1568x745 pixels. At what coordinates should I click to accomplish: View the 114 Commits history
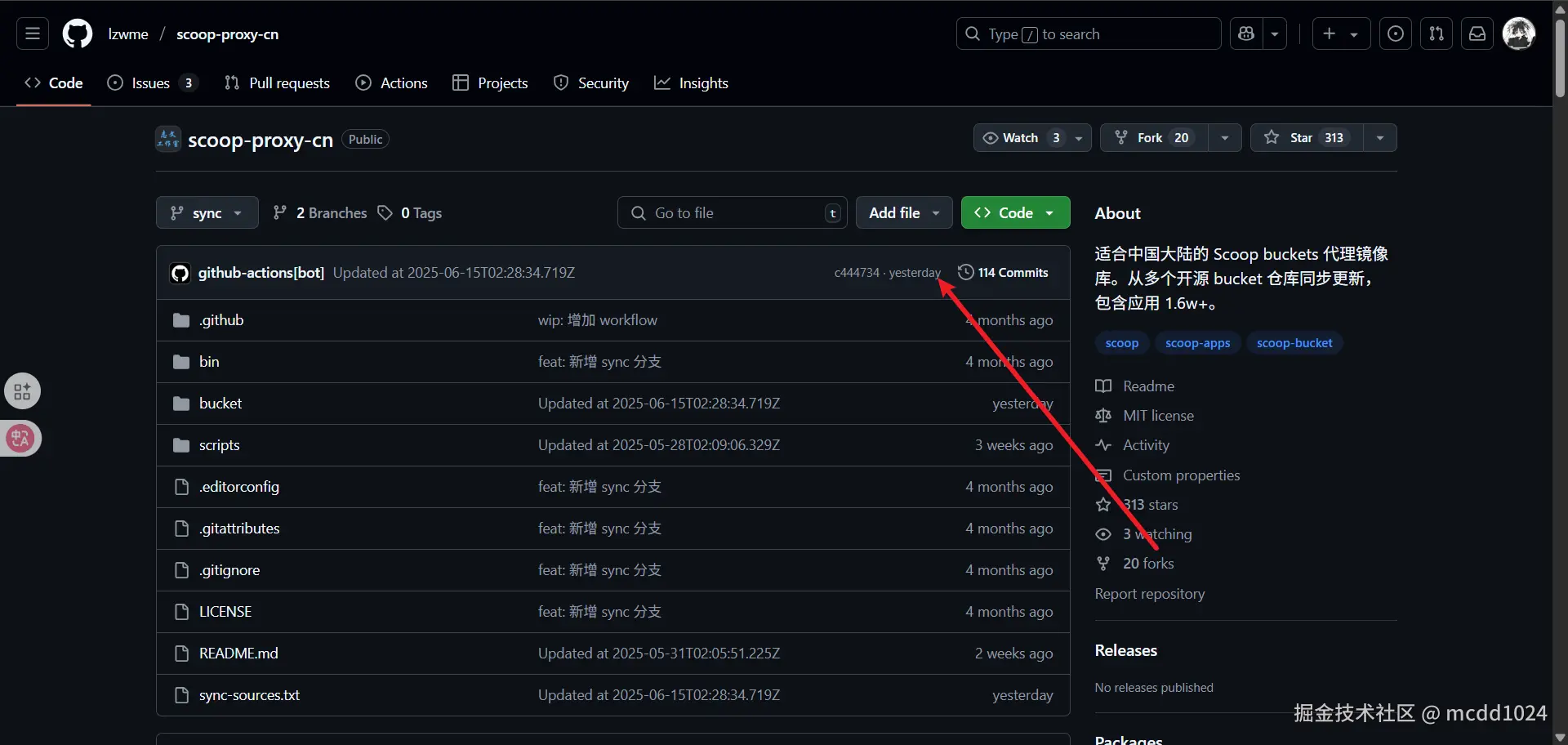1004,272
